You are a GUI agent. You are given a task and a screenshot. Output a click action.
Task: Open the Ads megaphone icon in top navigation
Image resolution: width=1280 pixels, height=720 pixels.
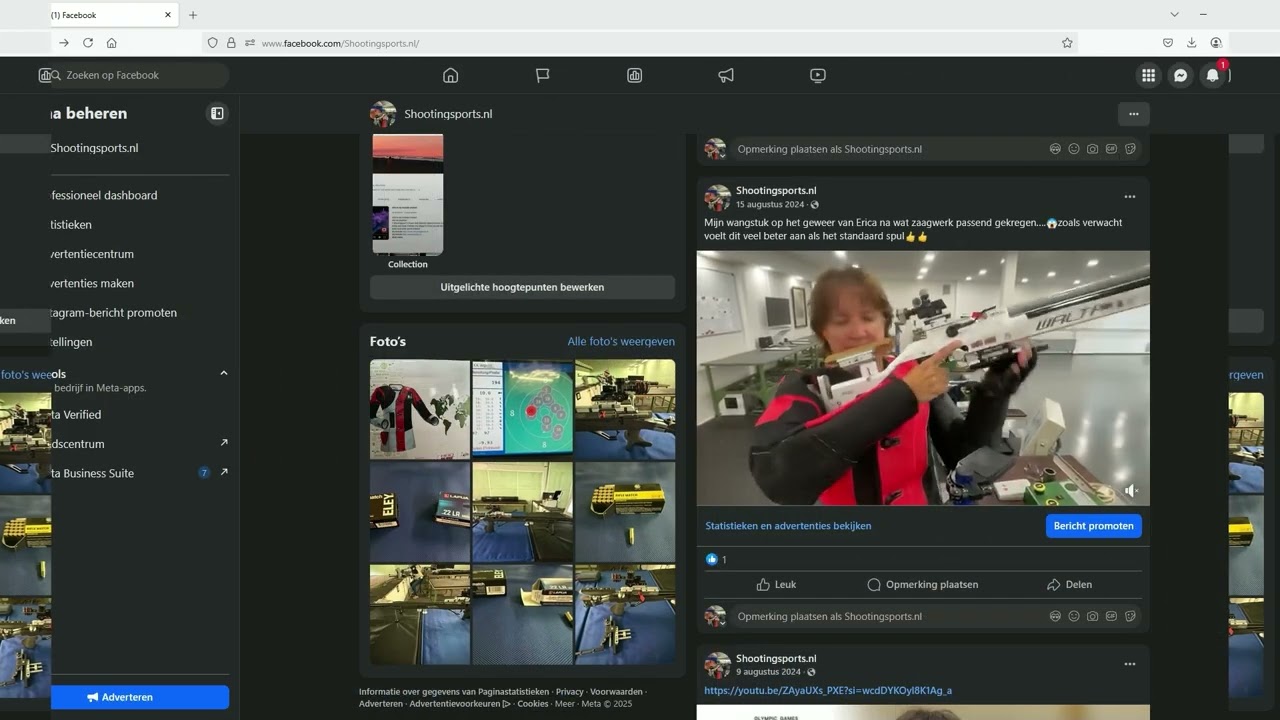click(x=726, y=75)
